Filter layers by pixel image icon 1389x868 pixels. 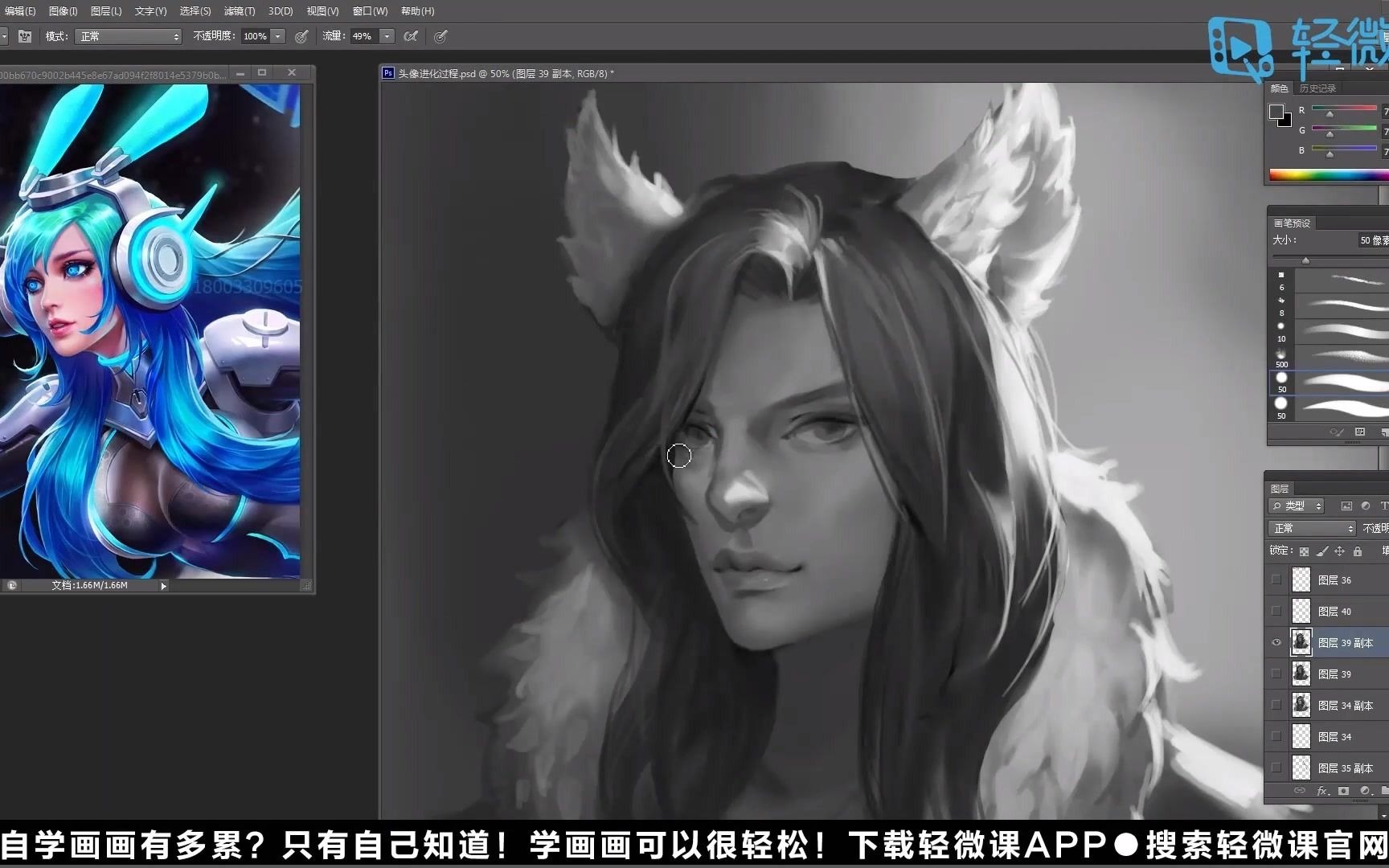click(x=1346, y=506)
